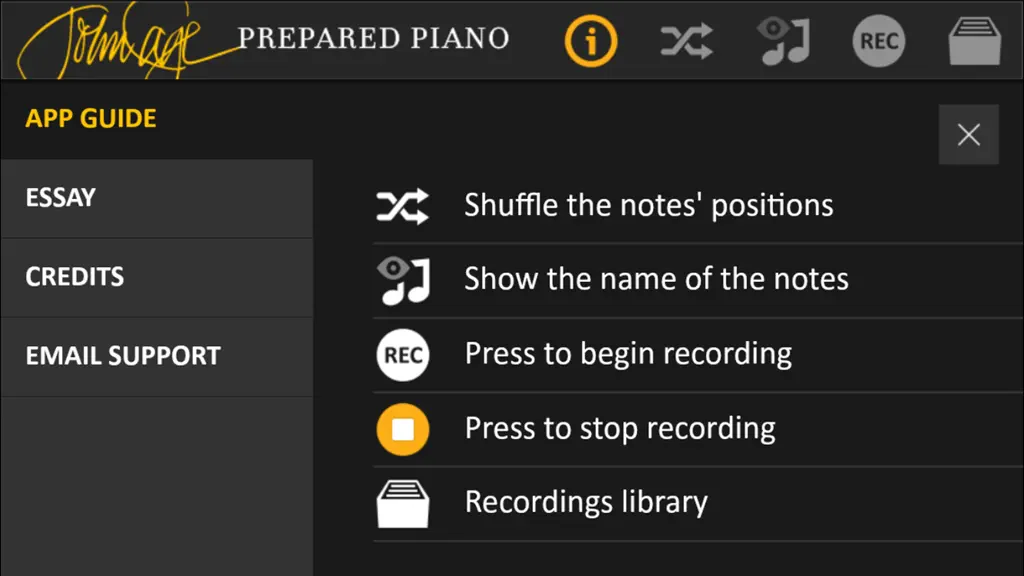Image resolution: width=1024 pixels, height=576 pixels.
Task: Click the orange stop recording icon
Action: [x=403, y=430]
